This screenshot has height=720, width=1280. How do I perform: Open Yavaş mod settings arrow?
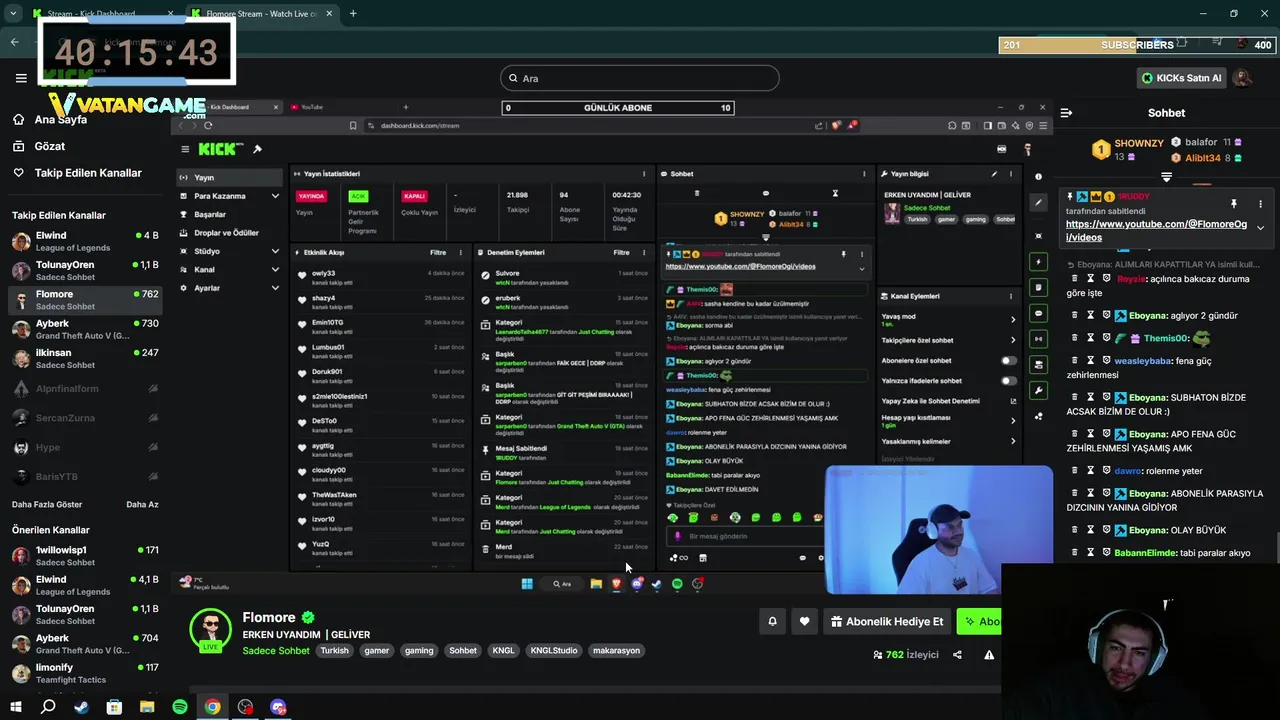[x=1012, y=320]
